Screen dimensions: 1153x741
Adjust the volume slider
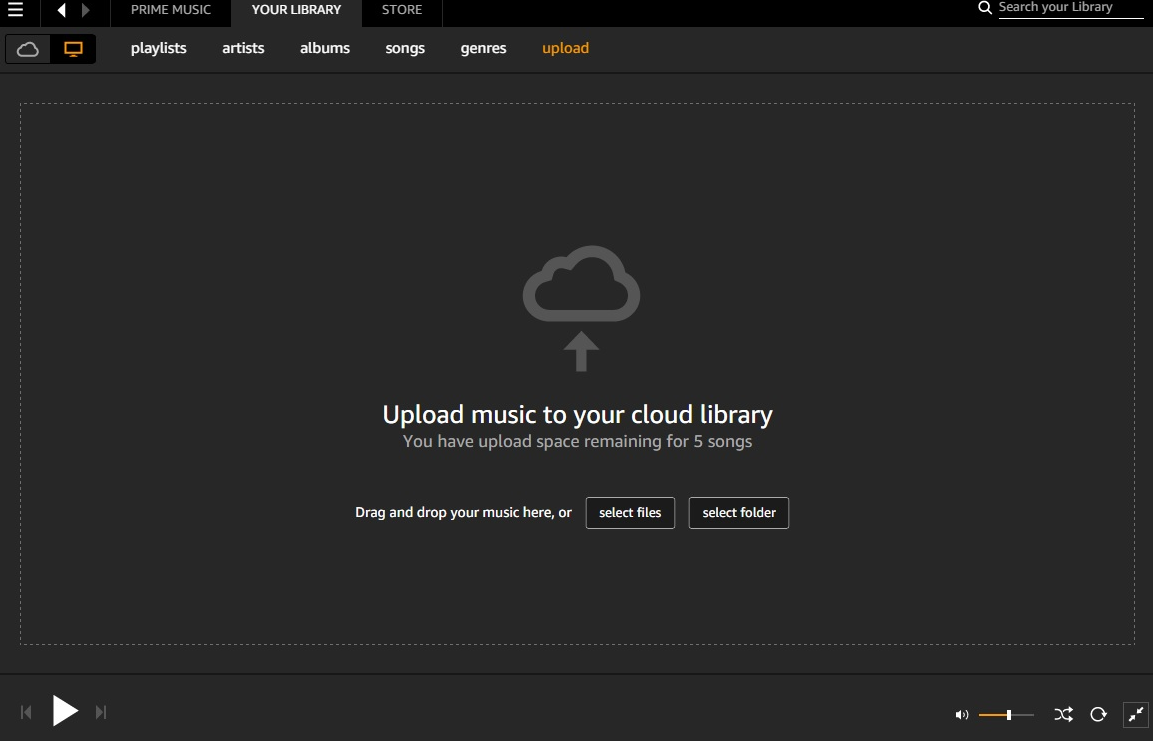point(1006,715)
